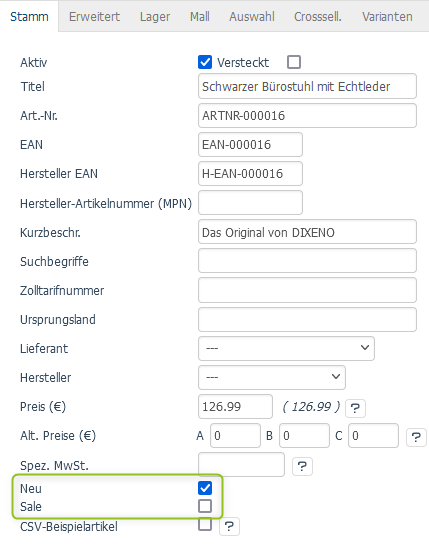Click the Suchbegriffe input field
This screenshot has width=429, height=546.
pos(307,260)
